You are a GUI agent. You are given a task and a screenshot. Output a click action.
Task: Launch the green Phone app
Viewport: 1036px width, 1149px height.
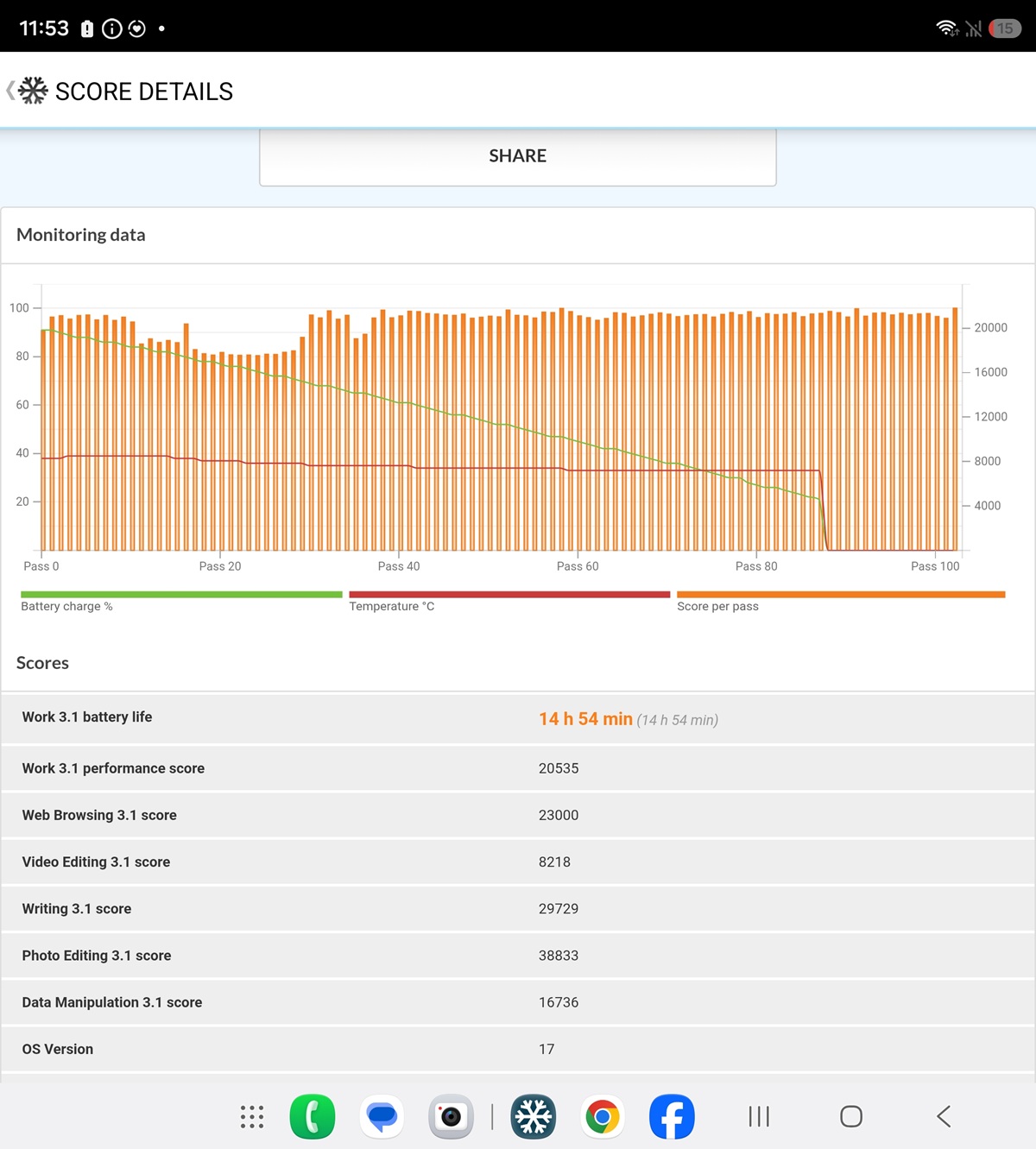(x=313, y=1116)
